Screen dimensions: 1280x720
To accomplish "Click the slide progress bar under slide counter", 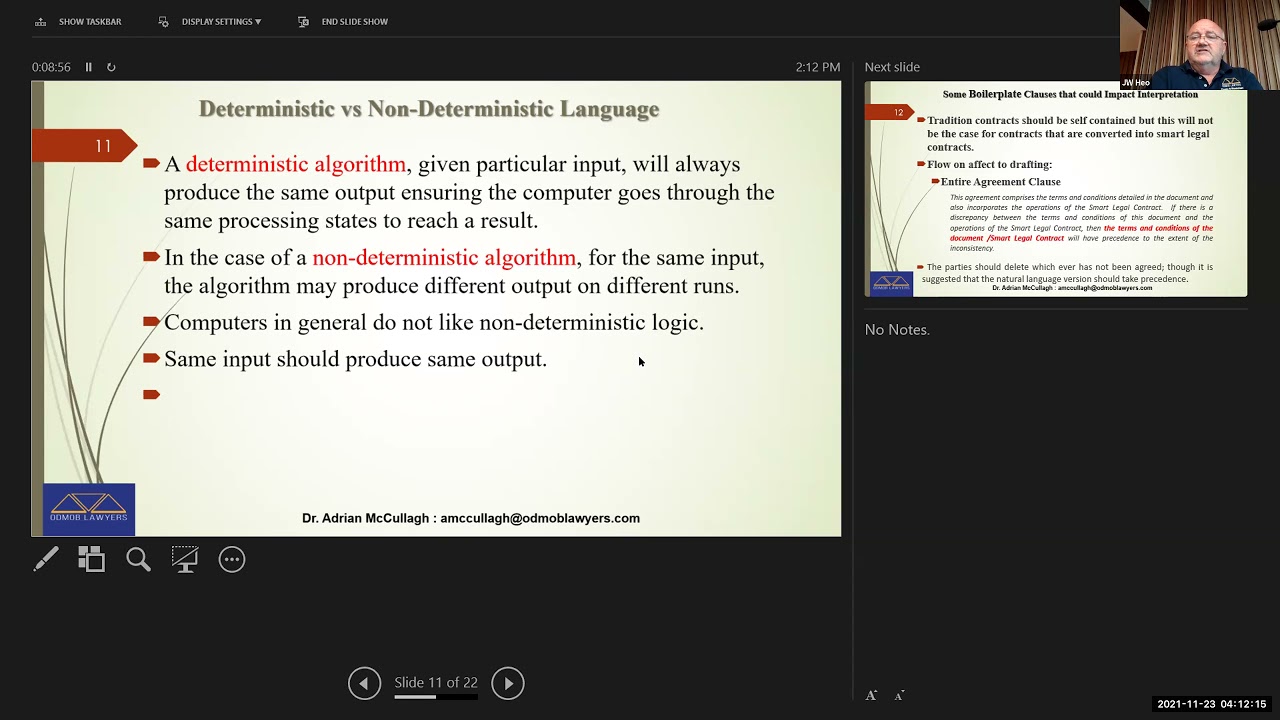I will point(436,696).
